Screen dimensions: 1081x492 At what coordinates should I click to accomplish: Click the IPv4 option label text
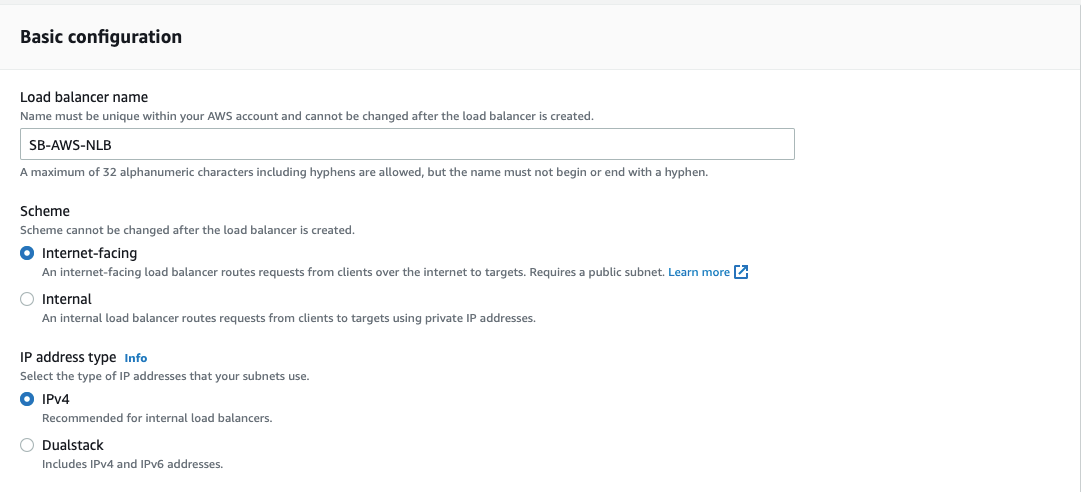coord(56,399)
